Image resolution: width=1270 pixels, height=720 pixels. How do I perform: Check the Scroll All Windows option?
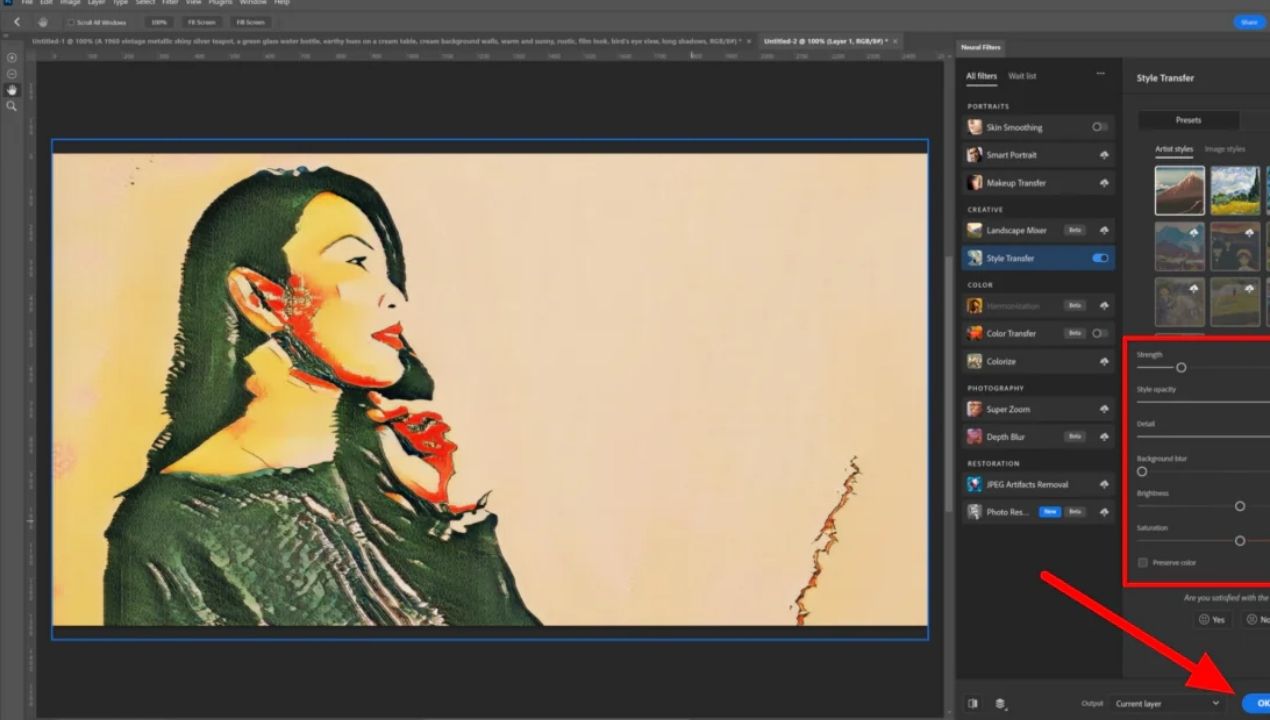point(71,22)
